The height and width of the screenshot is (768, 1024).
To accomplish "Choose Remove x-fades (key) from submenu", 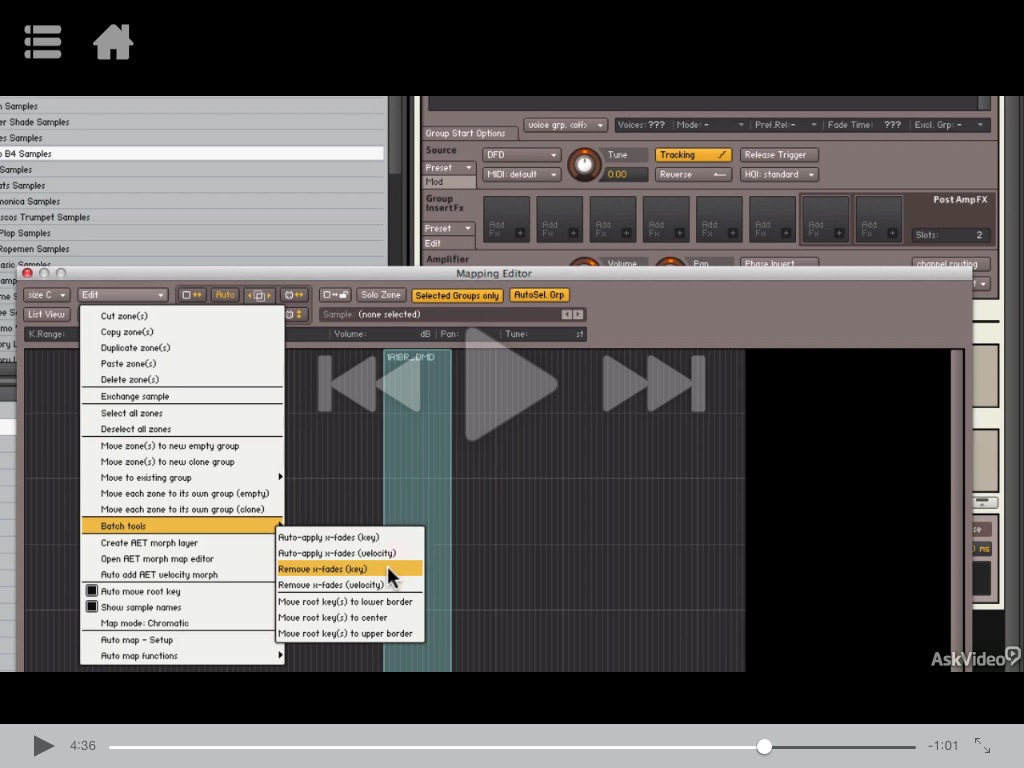I will [x=323, y=569].
